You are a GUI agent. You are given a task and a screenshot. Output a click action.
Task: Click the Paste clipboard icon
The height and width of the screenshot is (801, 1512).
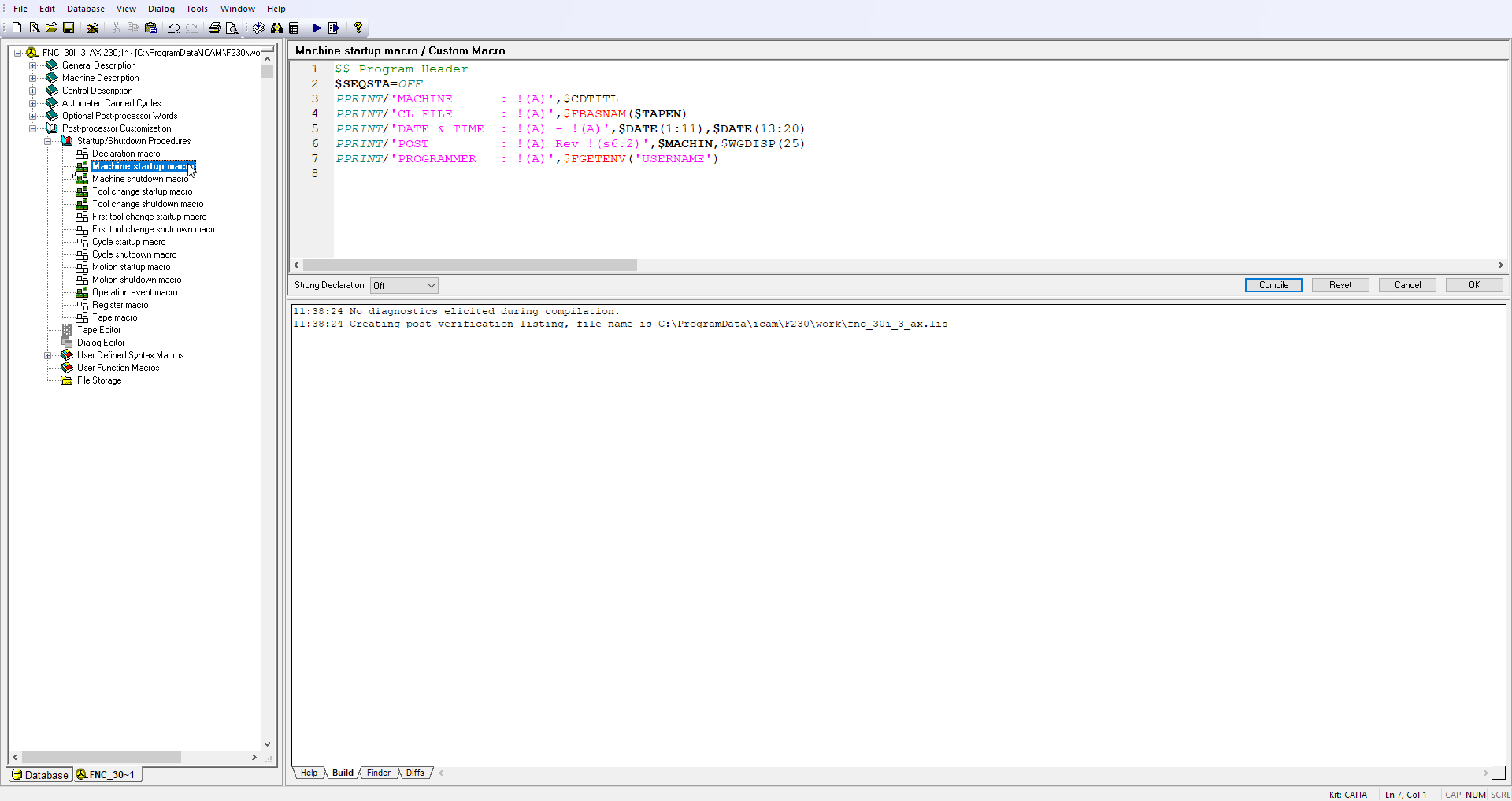151,28
